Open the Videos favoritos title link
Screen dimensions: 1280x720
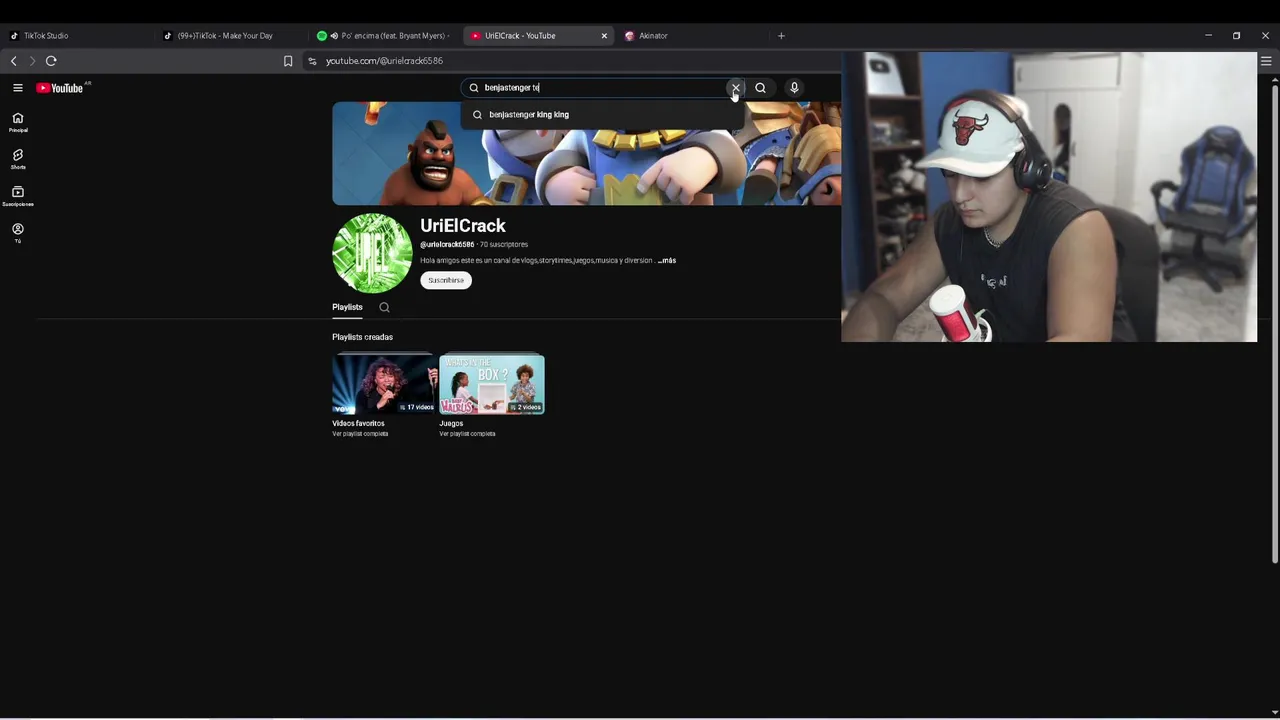point(358,423)
